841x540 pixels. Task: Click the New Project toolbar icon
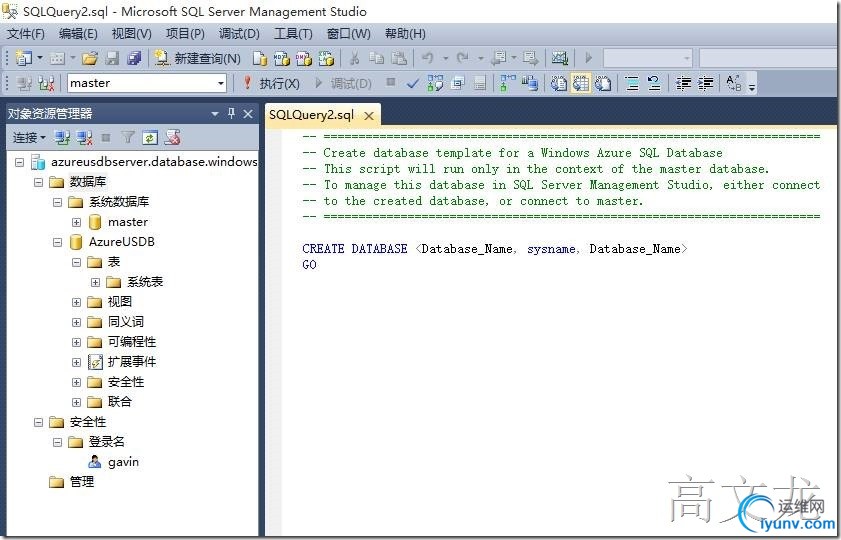click(x=23, y=58)
